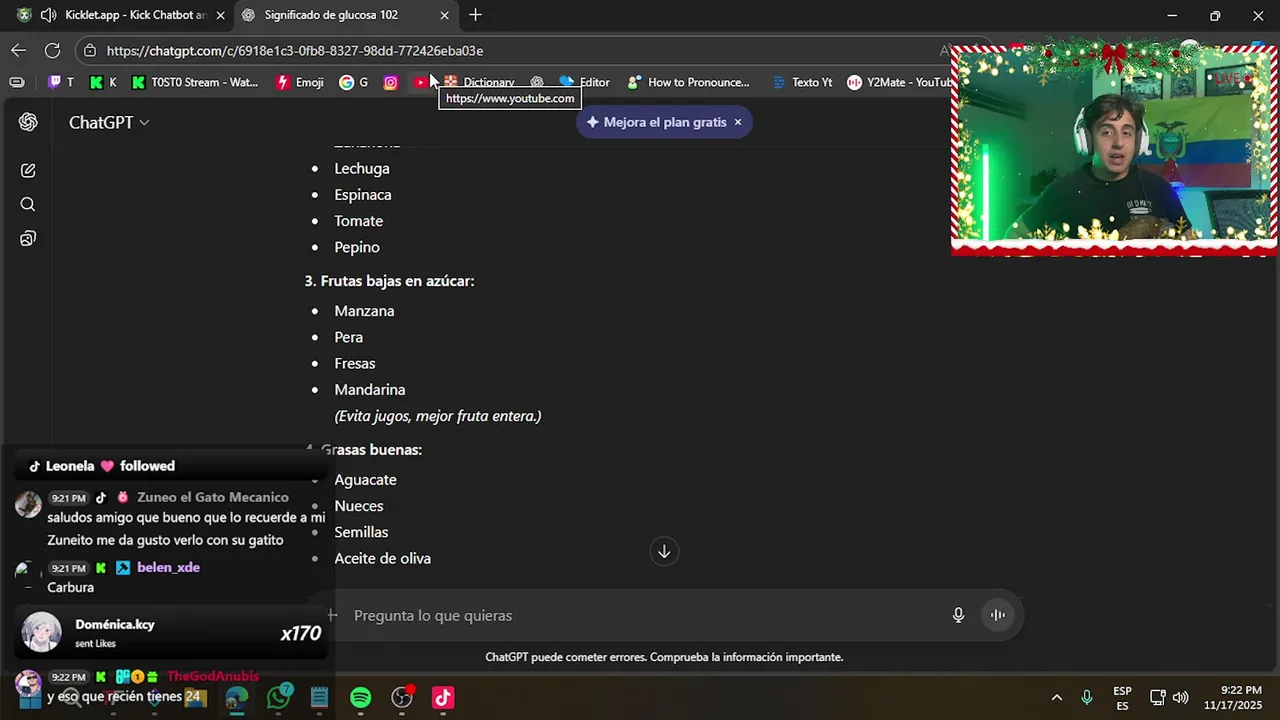The width and height of the screenshot is (1280, 720).
Task: Mute the Kicklet.app tab via speaker icon
Action: point(48,15)
